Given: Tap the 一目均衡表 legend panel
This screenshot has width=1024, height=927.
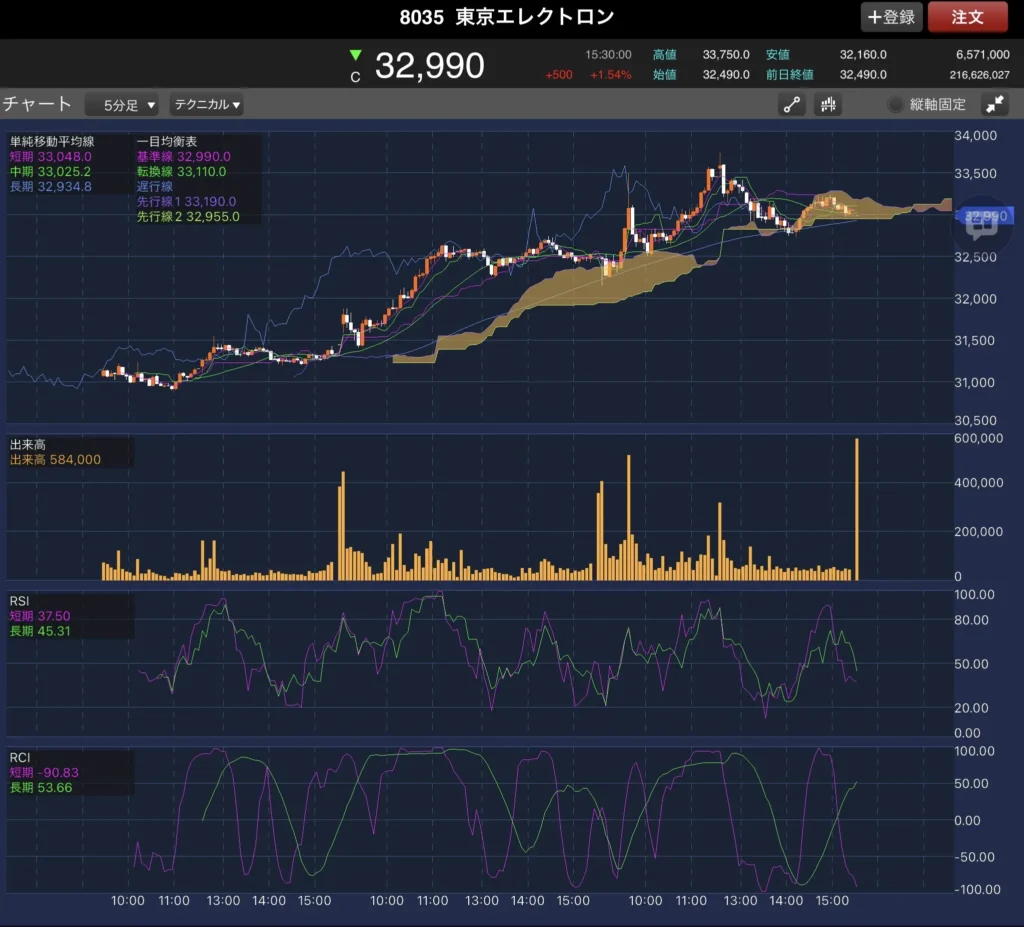Looking at the screenshot, I should click(x=197, y=179).
